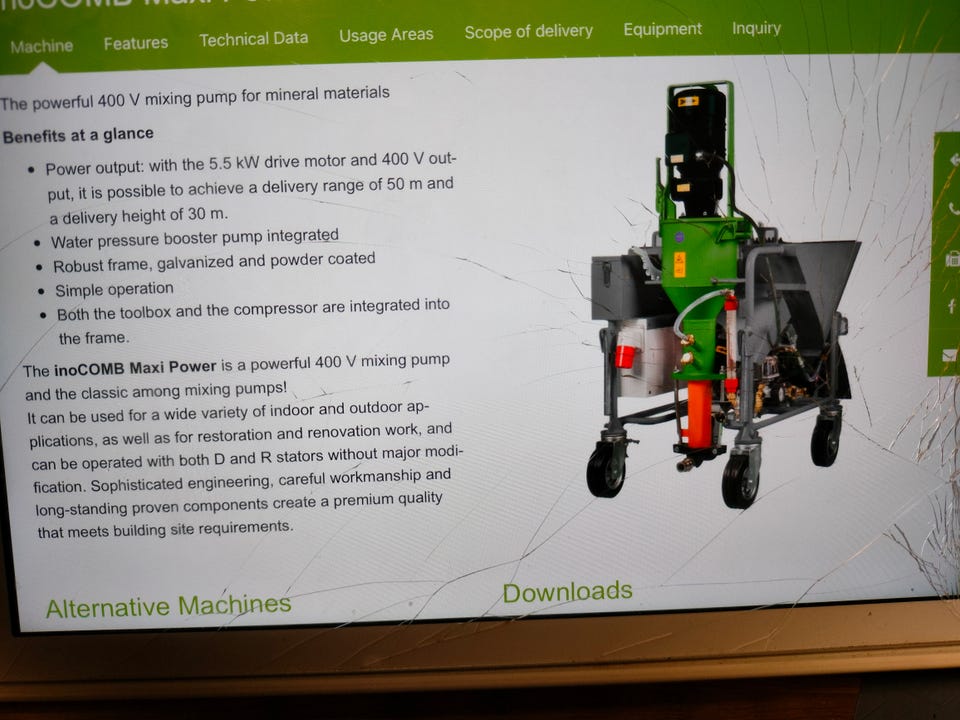Click the fax icon in the green sidebar

click(953, 259)
